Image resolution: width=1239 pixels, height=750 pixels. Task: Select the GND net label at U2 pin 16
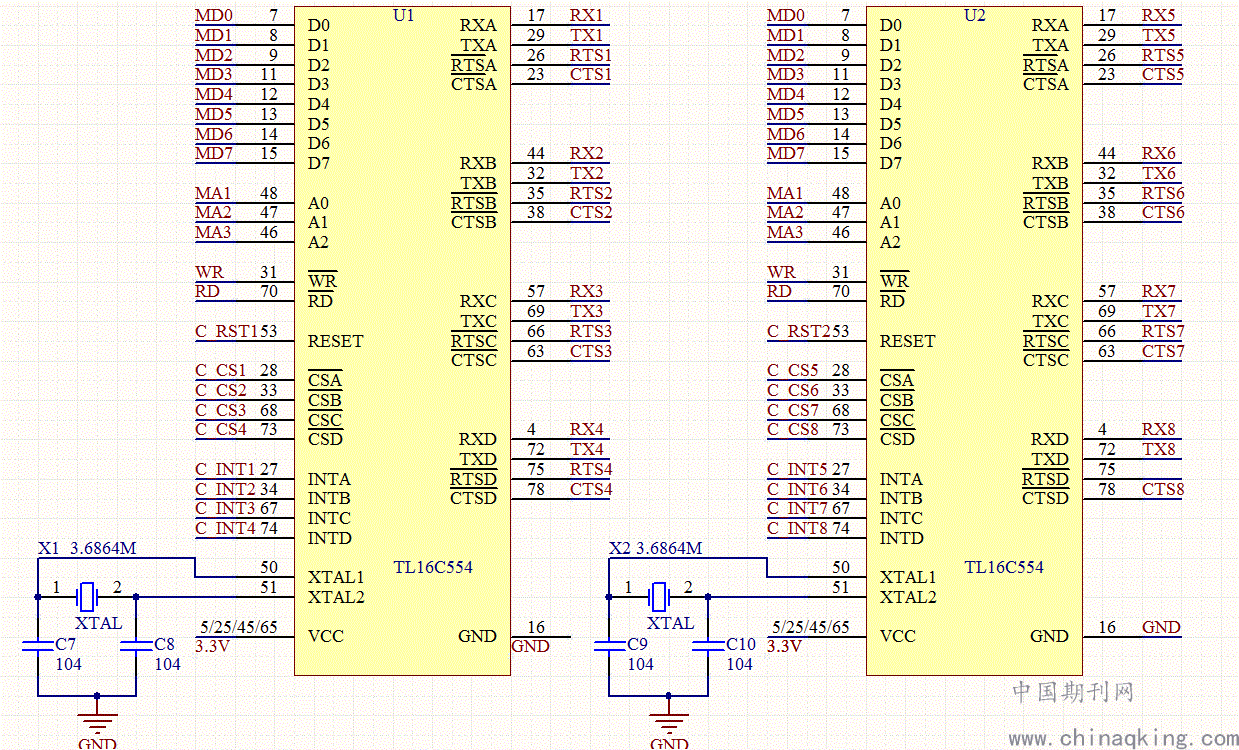pyautogui.click(x=1161, y=627)
